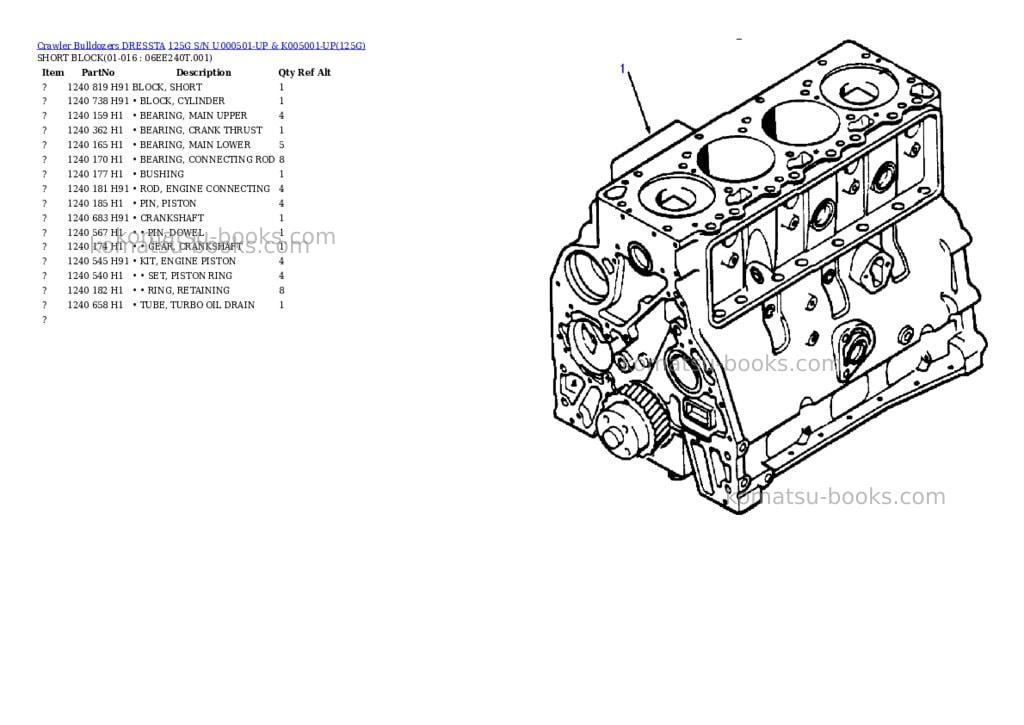Click part number 1240 159 H1
Image resolution: width=1024 pixels, height=725 pixels.
(x=95, y=116)
